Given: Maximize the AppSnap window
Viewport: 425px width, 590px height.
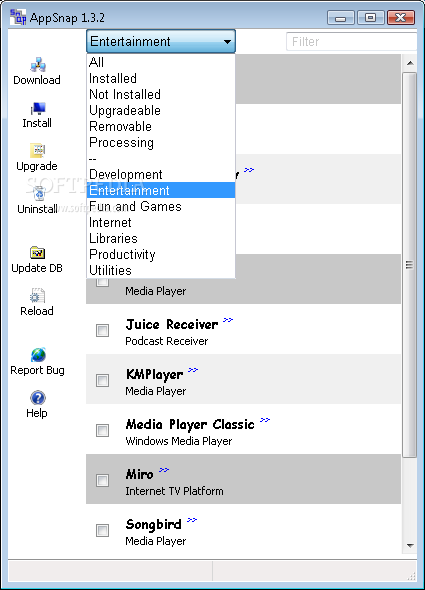Looking at the screenshot, I should click(370, 18).
